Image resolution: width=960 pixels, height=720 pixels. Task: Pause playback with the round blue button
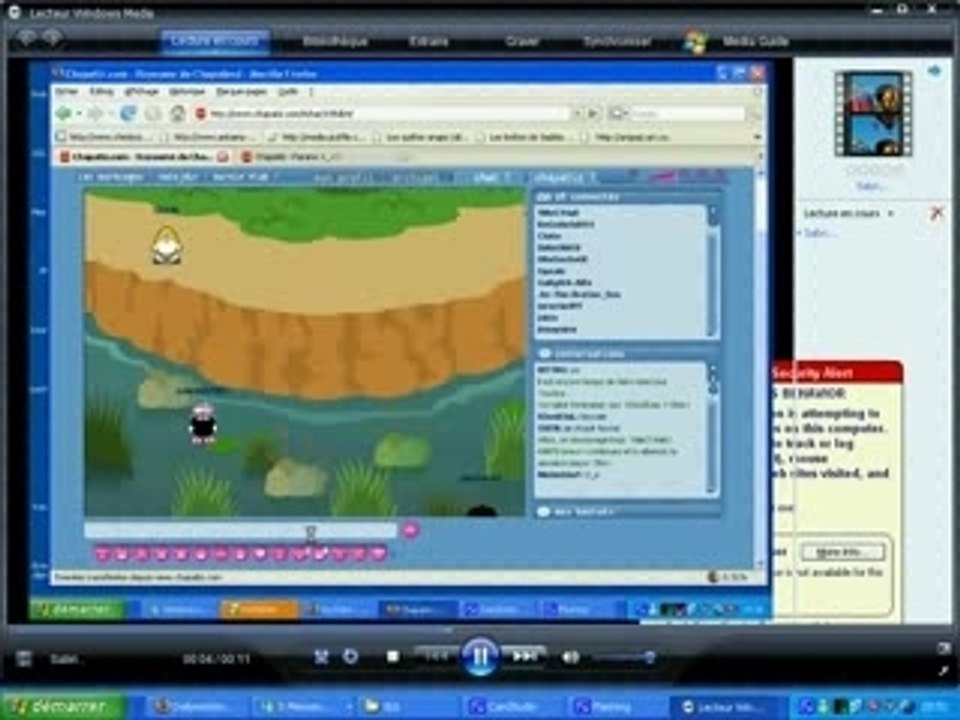pos(479,656)
